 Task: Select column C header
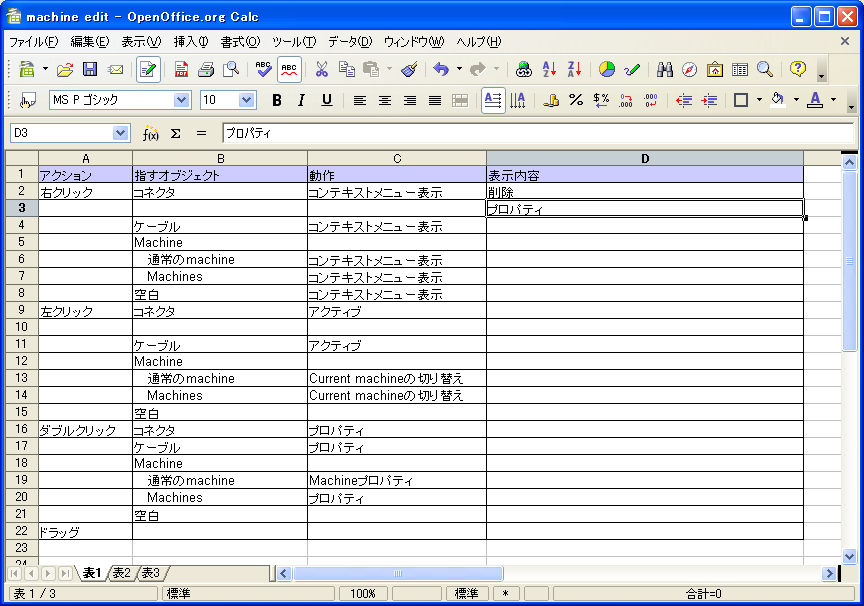(x=396, y=158)
